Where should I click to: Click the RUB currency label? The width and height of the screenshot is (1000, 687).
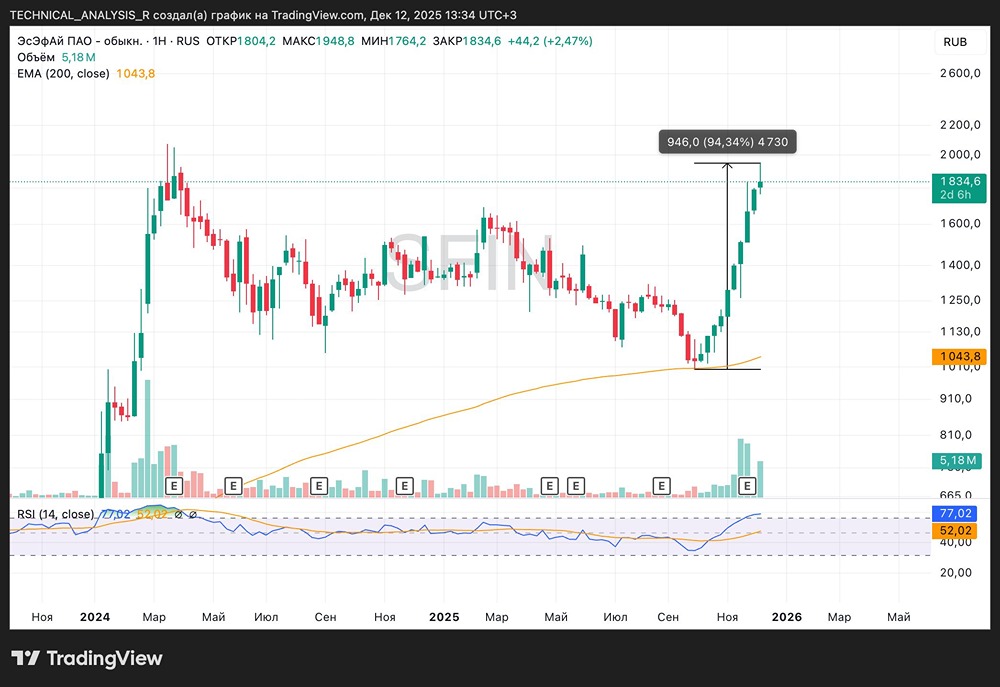[955, 42]
